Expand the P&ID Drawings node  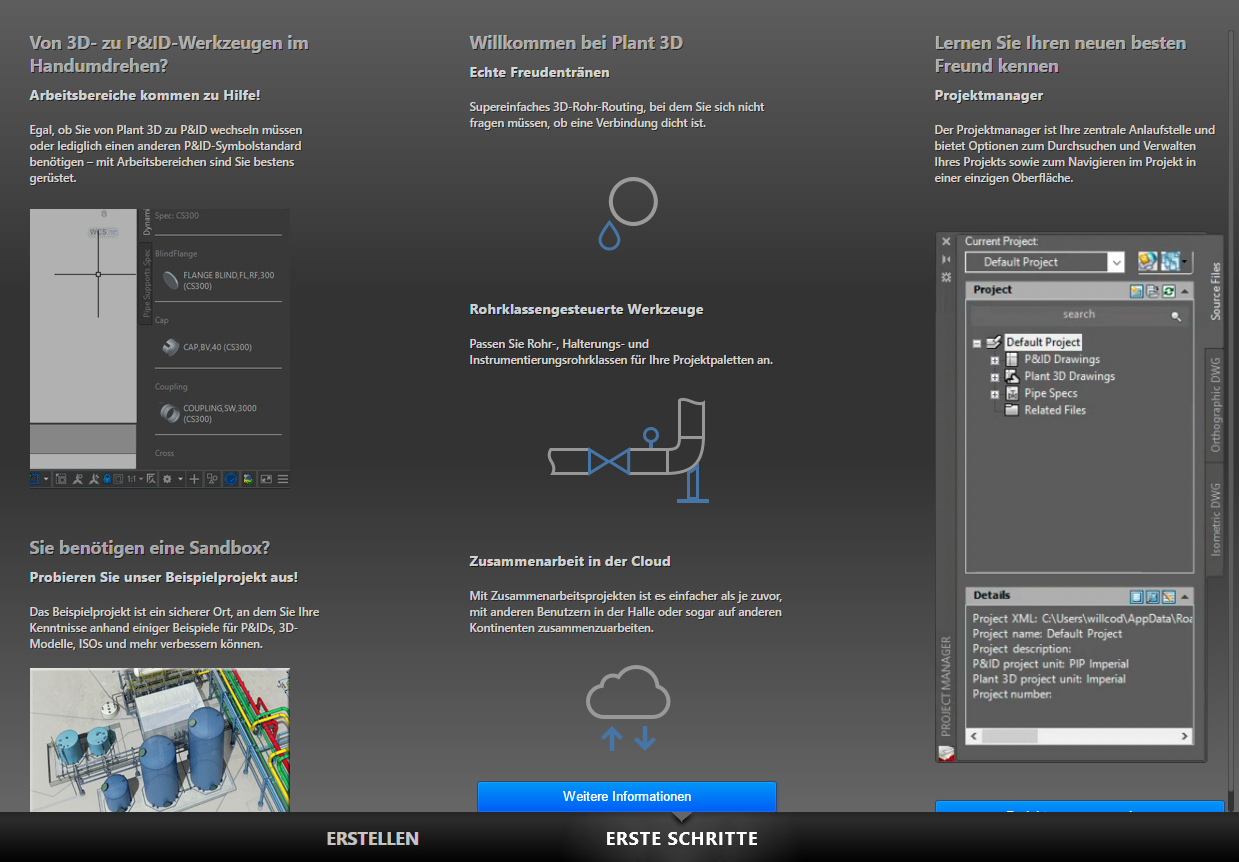(995, 360)
